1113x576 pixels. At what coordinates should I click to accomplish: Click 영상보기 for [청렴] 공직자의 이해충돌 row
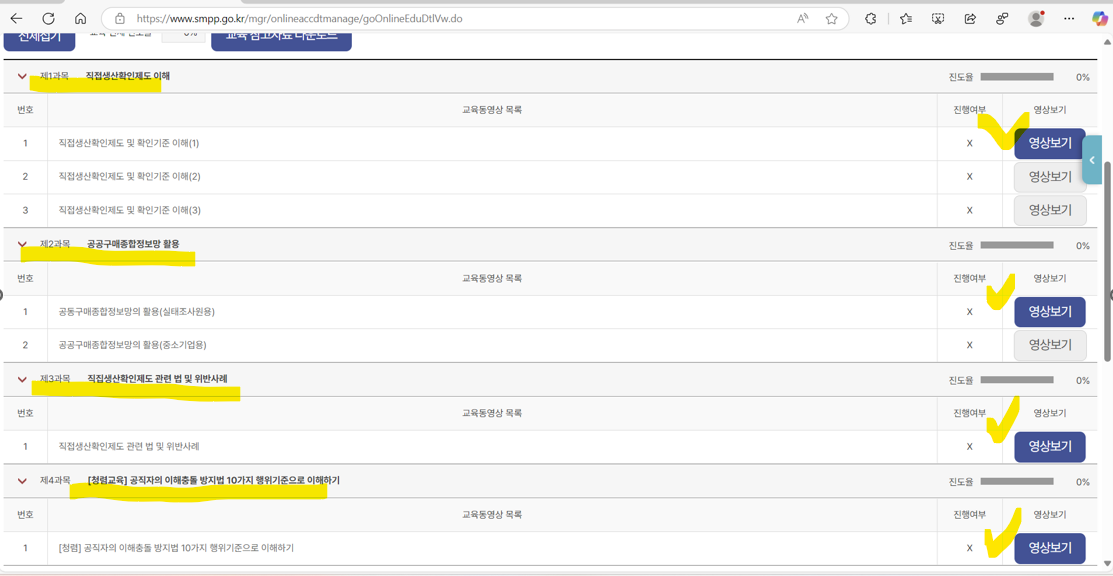(x=1050, y=548)
